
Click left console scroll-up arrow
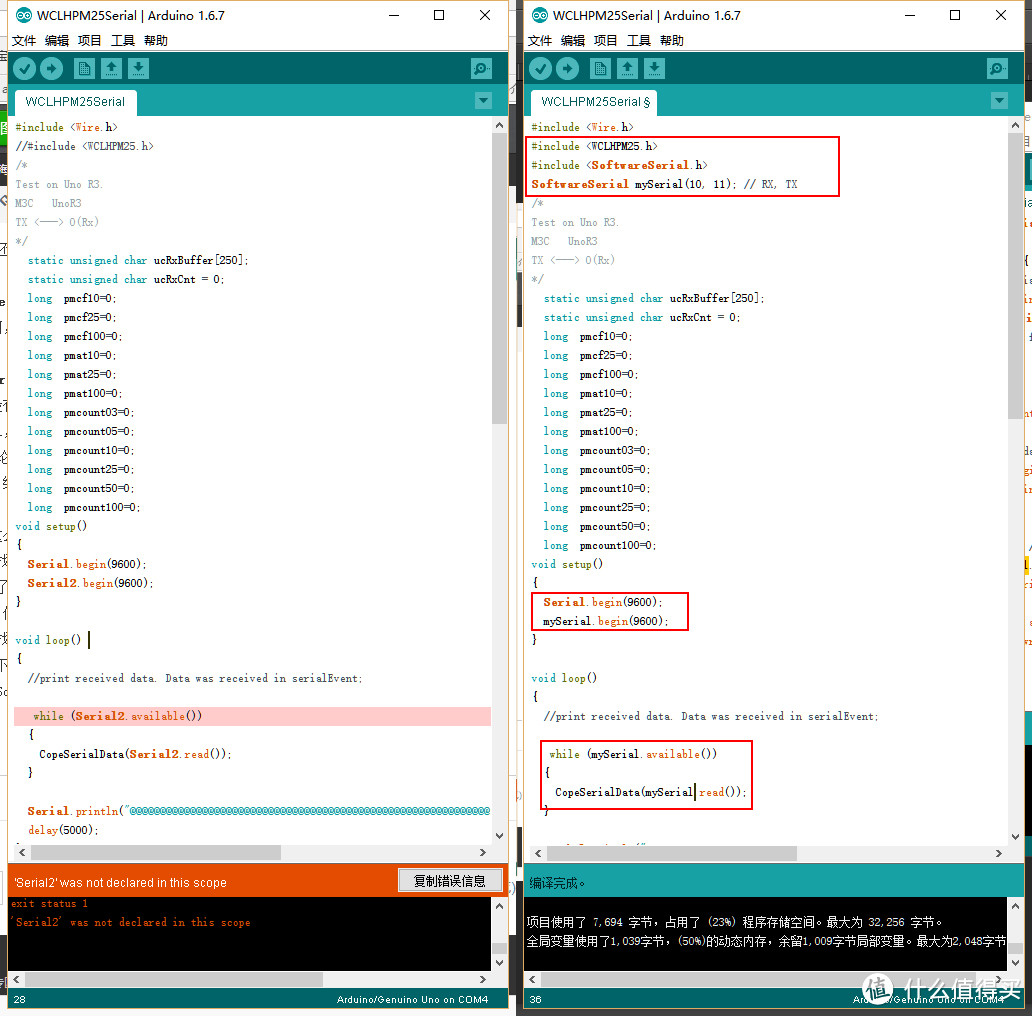point(499,906)
